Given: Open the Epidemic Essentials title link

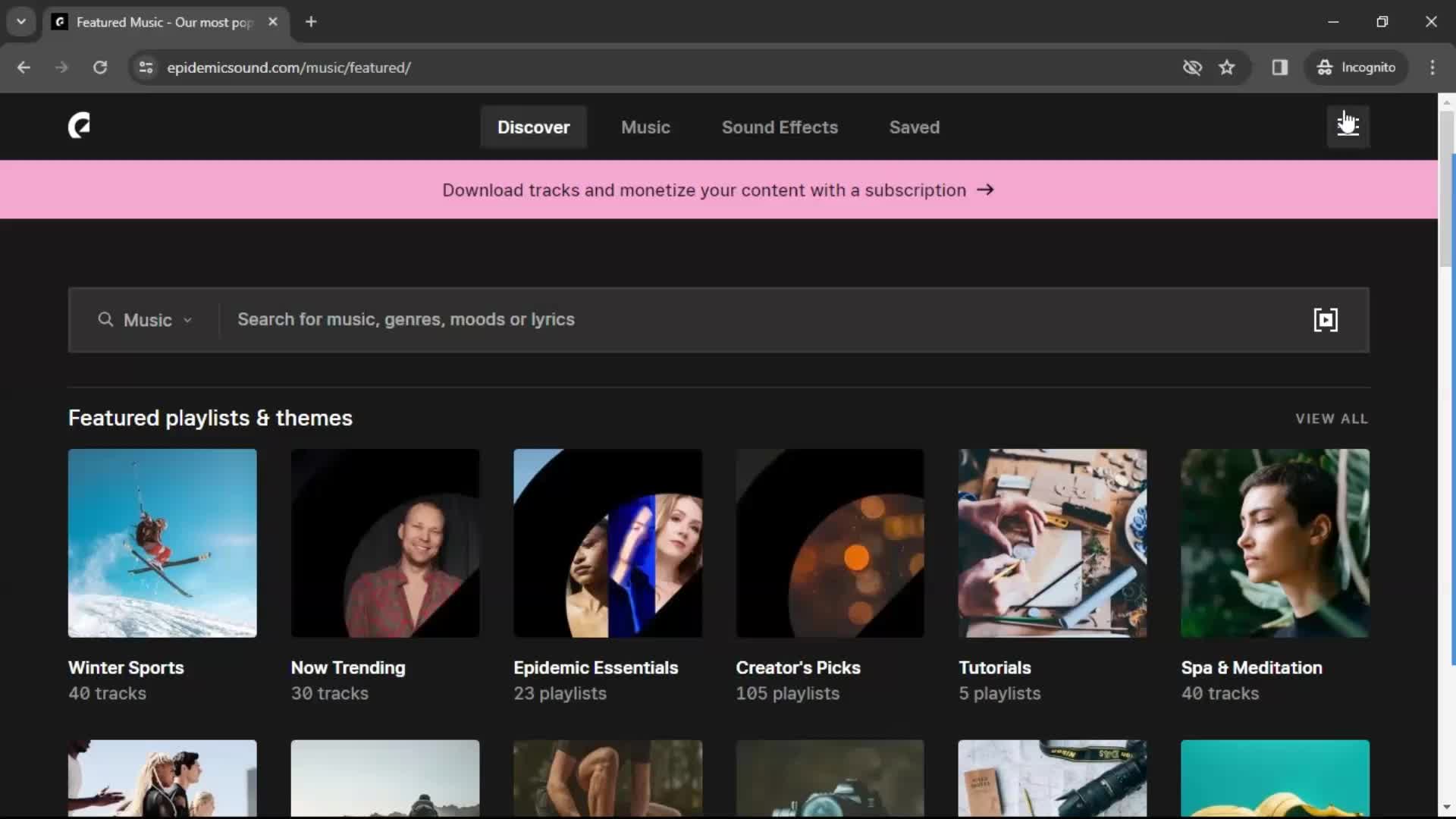Looking at the screenshot, I should tap(595, 668).
